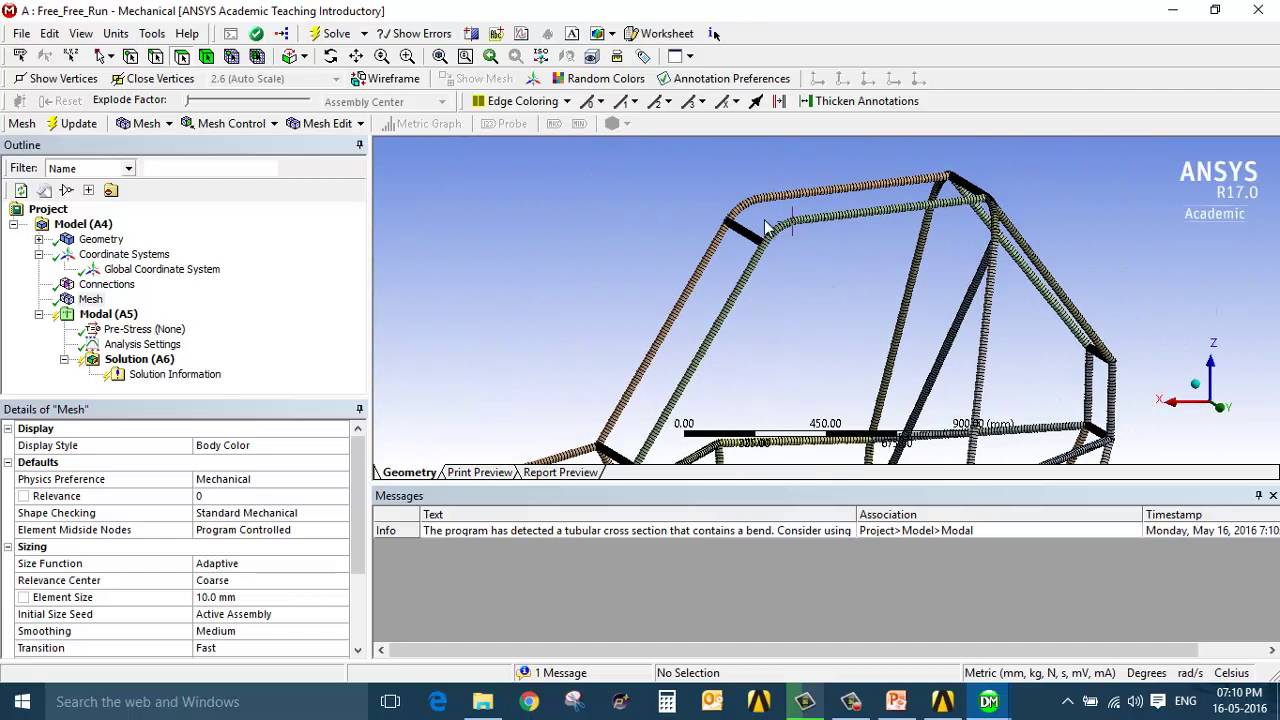Select the Face selection filter icon
This screenshot has height=720, width=1280.
tap(181, 56)
